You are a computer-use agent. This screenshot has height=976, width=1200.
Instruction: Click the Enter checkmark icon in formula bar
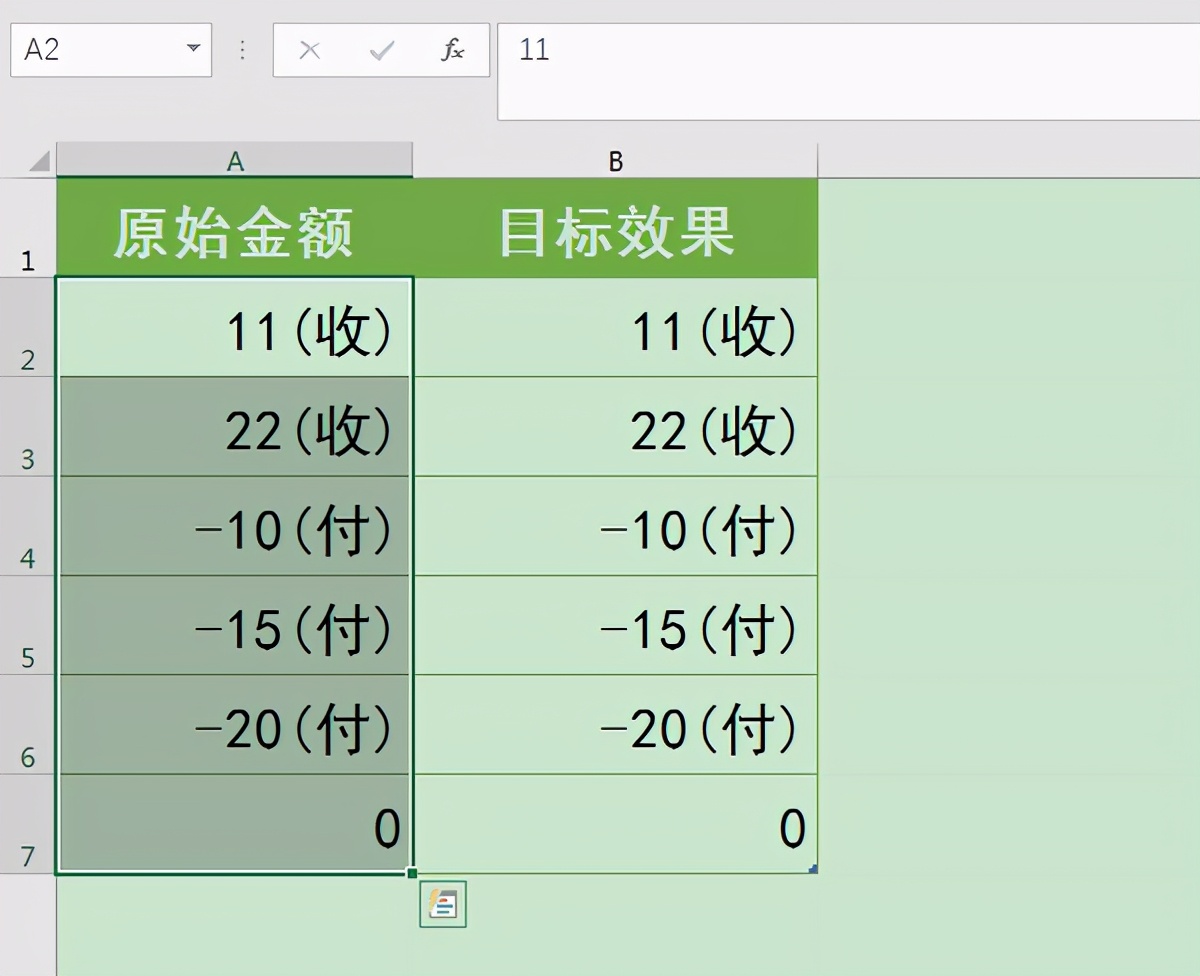coord(381,50)
